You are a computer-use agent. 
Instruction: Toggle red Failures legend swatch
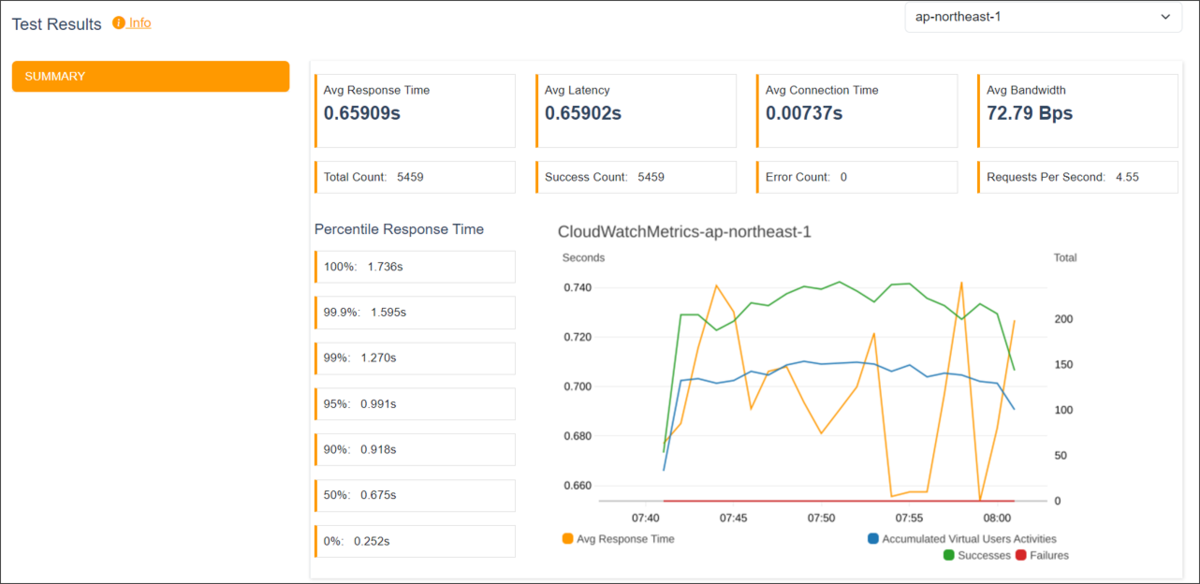[x=1021, y=555]
